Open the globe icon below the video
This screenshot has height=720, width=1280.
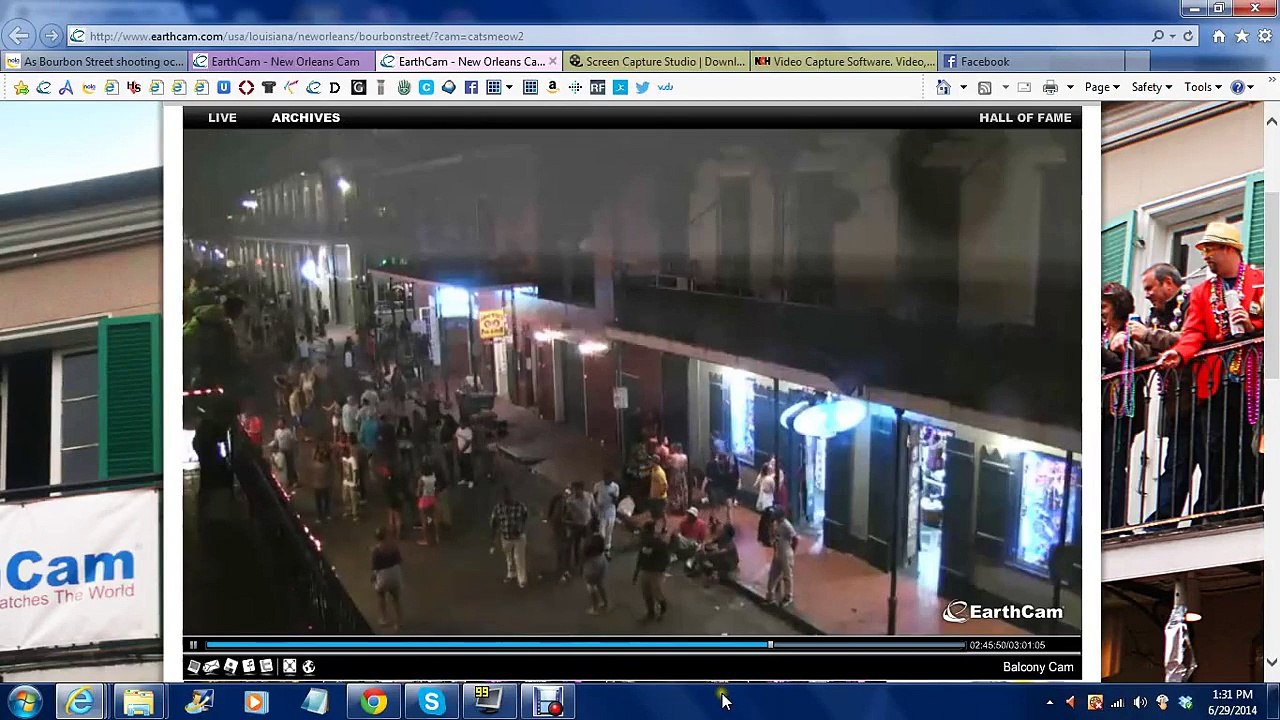coord(308,666)
